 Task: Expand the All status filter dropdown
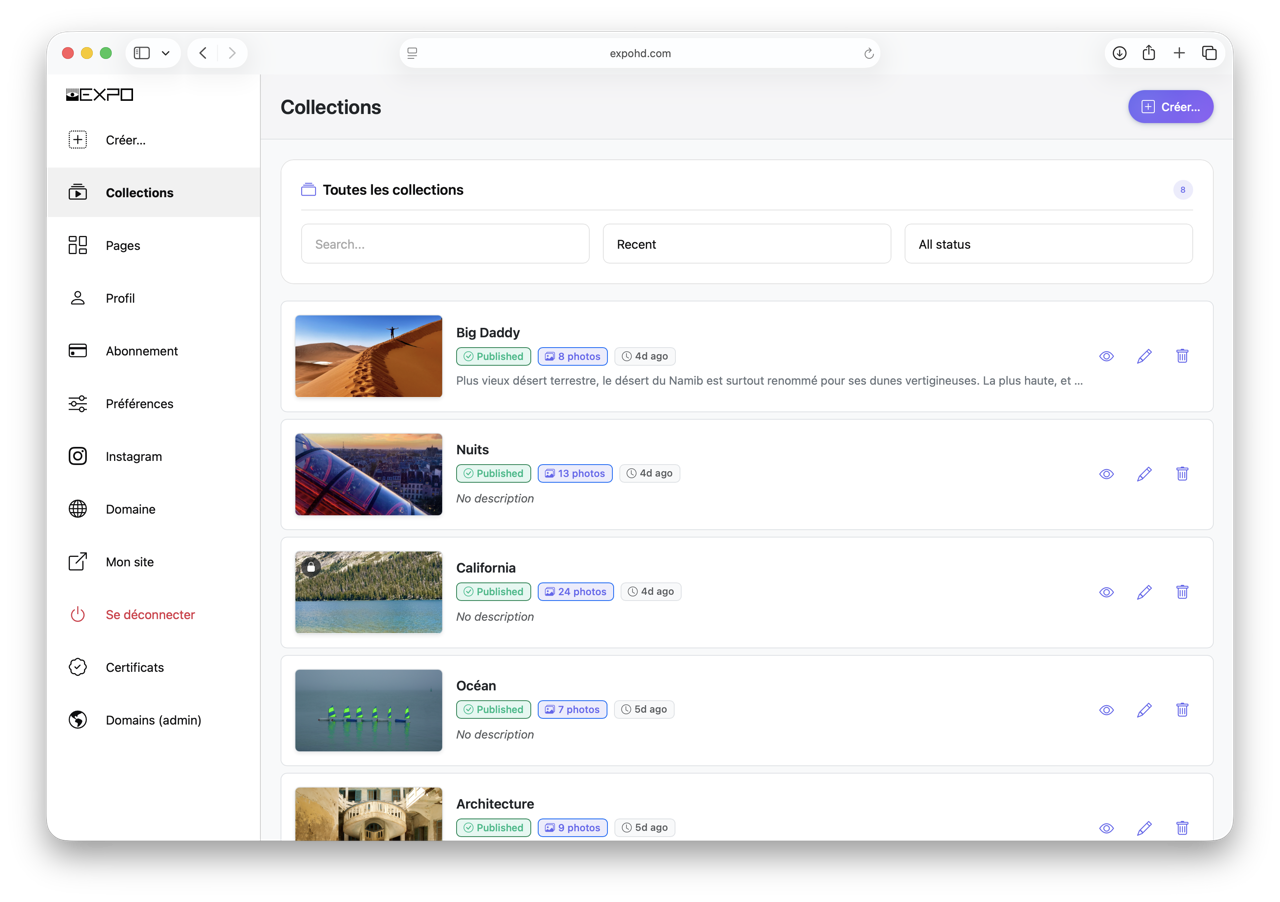click(x=1048, y=244)
